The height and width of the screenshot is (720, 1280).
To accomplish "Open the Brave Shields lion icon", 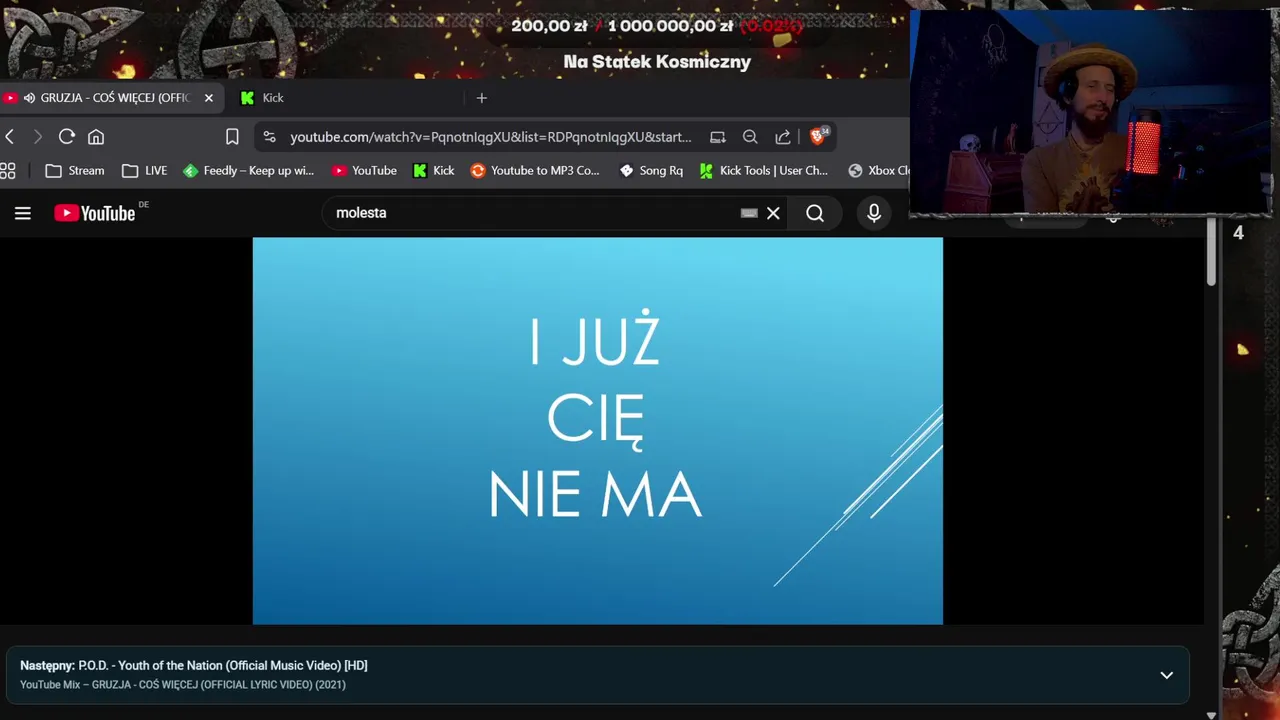I will pos(818,136).
